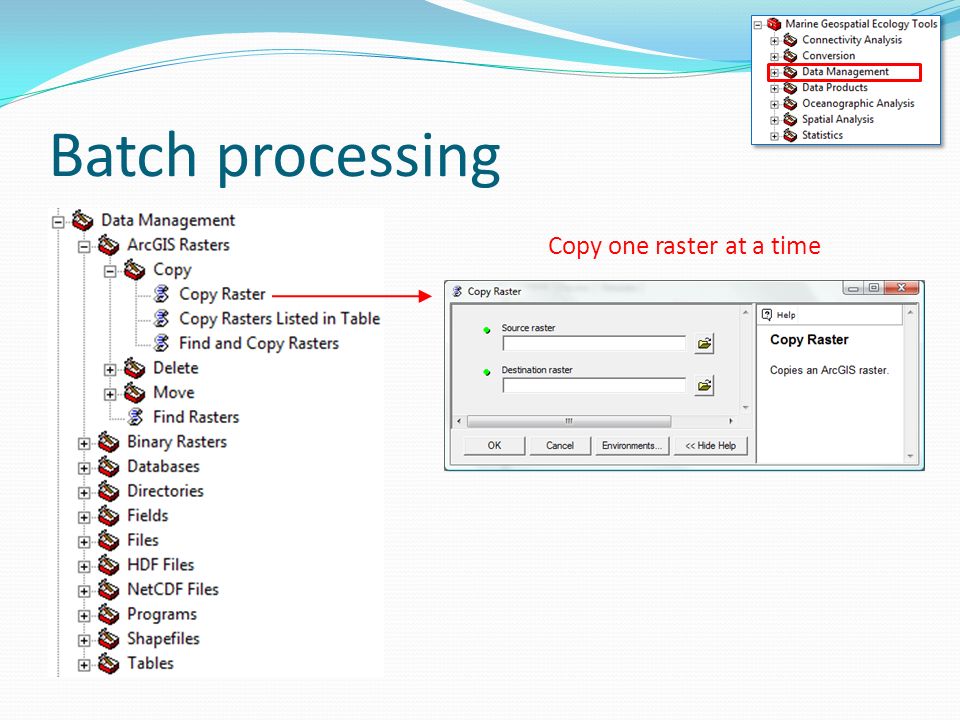This screenshot has width=960, height=720.
Task: Select Find and Copy Rasters tool
Action: tap(259, 343)
